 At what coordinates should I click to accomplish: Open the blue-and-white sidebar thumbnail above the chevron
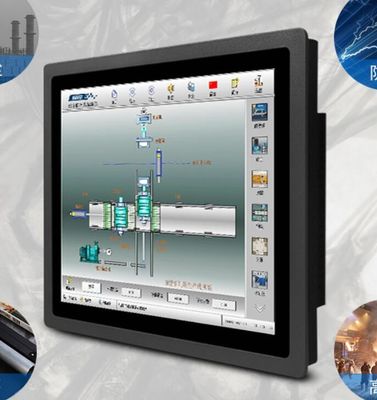(260, 280)
